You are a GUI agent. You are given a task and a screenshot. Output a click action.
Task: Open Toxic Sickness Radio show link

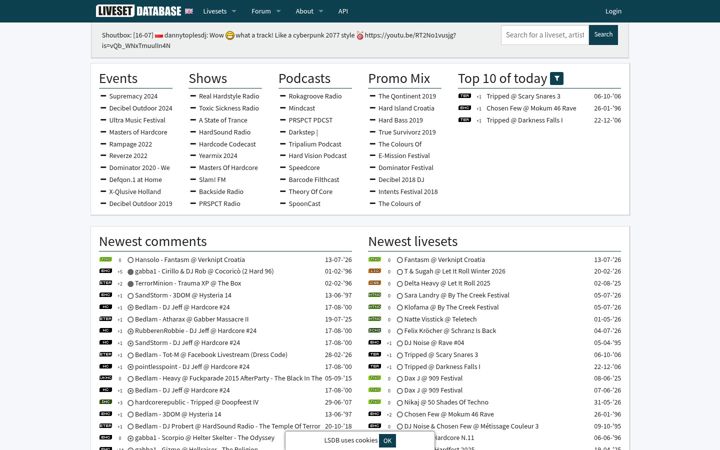229,108
